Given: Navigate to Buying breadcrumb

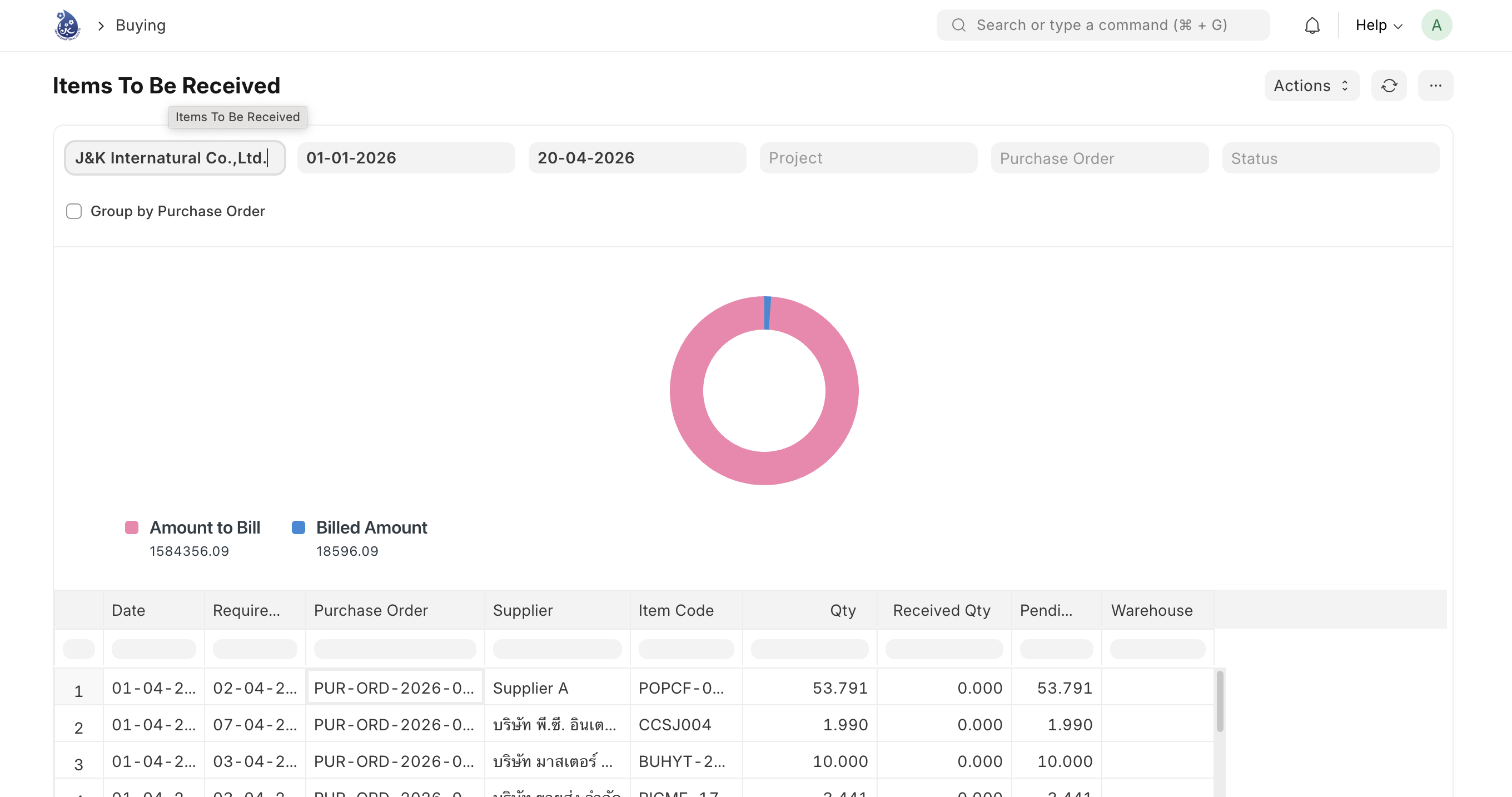Looking at the screenshot, I should pyautogui.click(x=140, y=25).
